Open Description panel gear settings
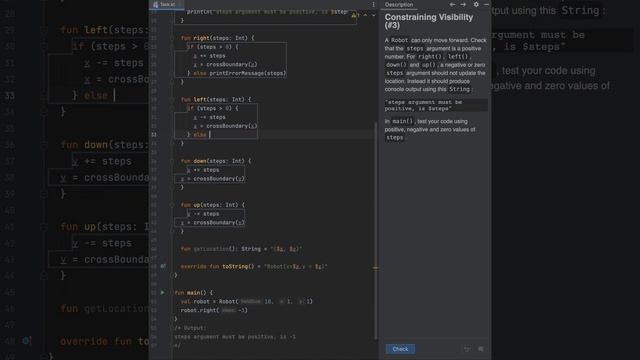This screenshot has width=640, height=360. click(x=476, y=4)
